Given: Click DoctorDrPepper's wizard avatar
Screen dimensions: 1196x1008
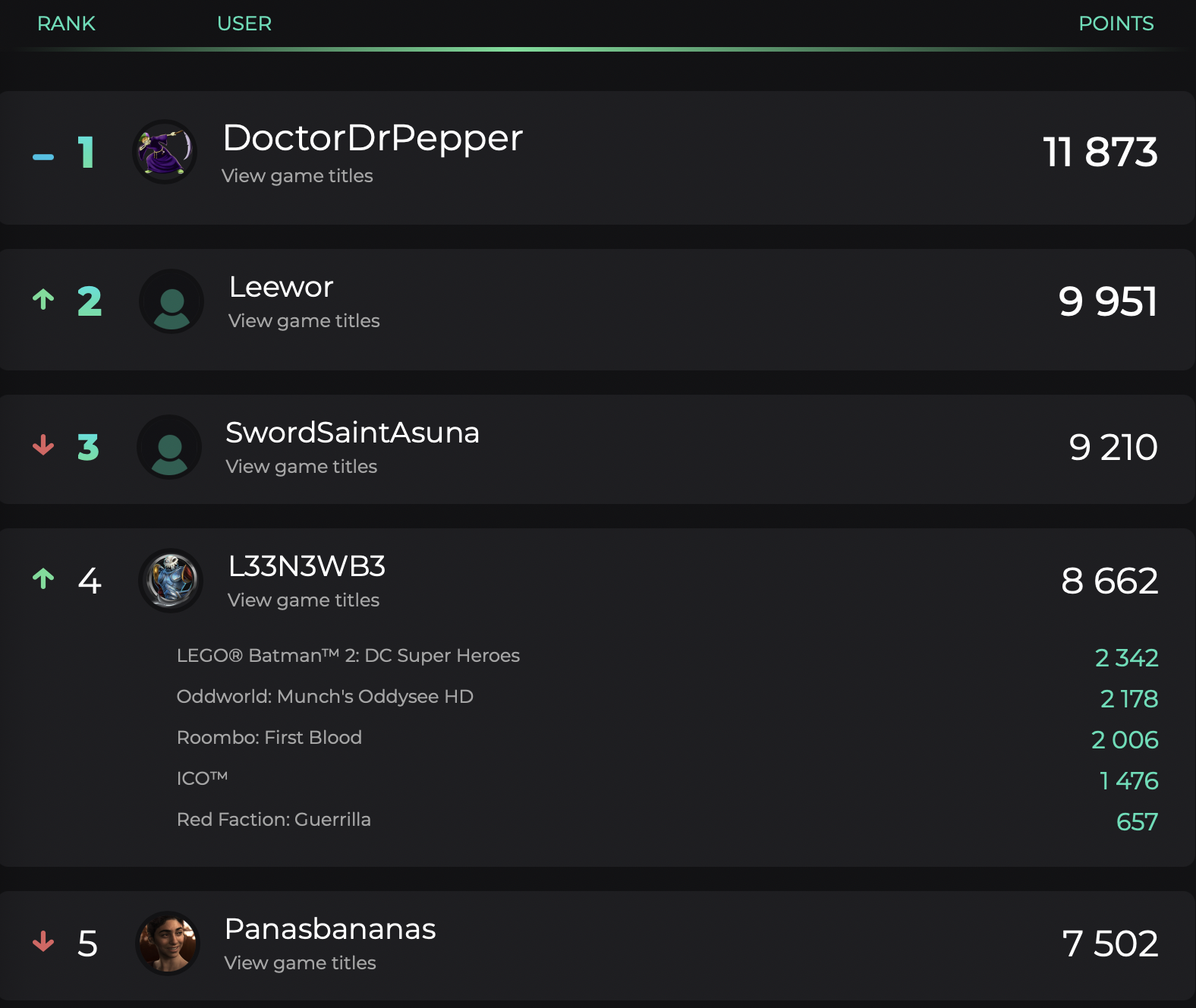Looking at the screenshot, I should coord(165,152).
